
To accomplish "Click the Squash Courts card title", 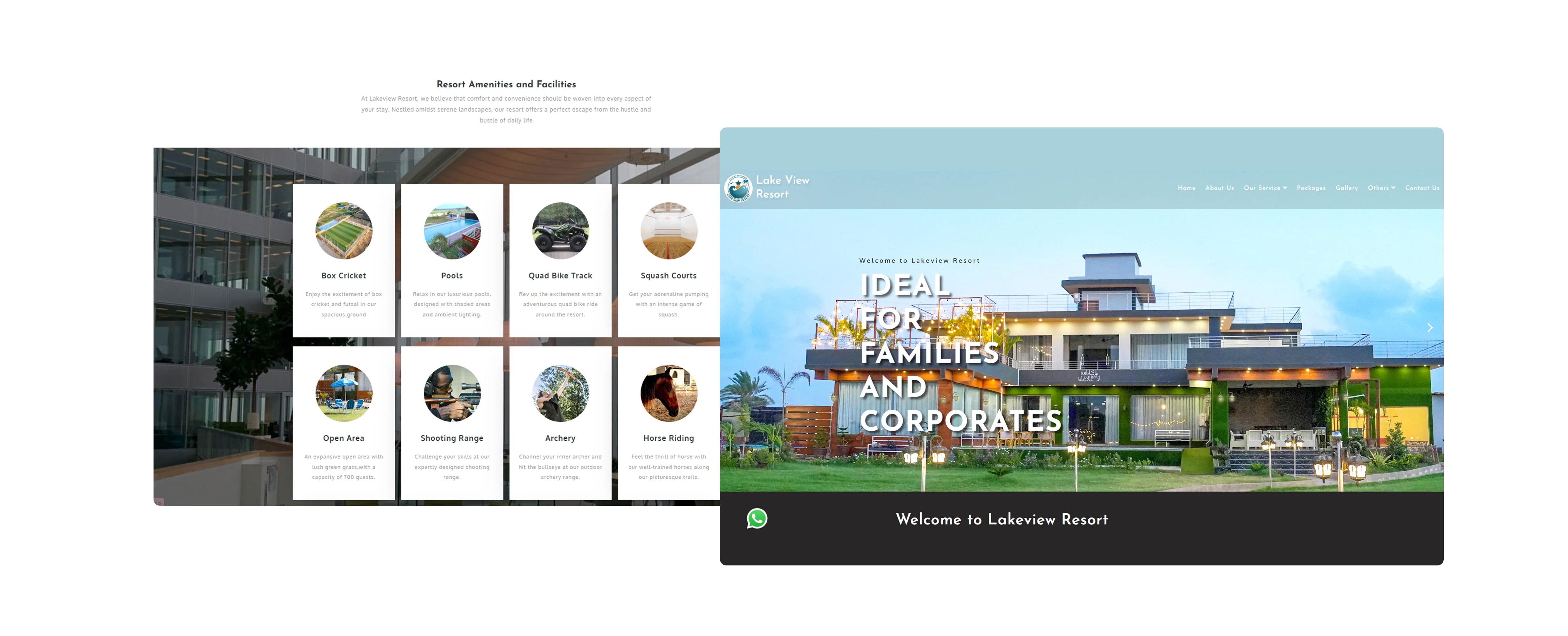I will coord(668,276).
